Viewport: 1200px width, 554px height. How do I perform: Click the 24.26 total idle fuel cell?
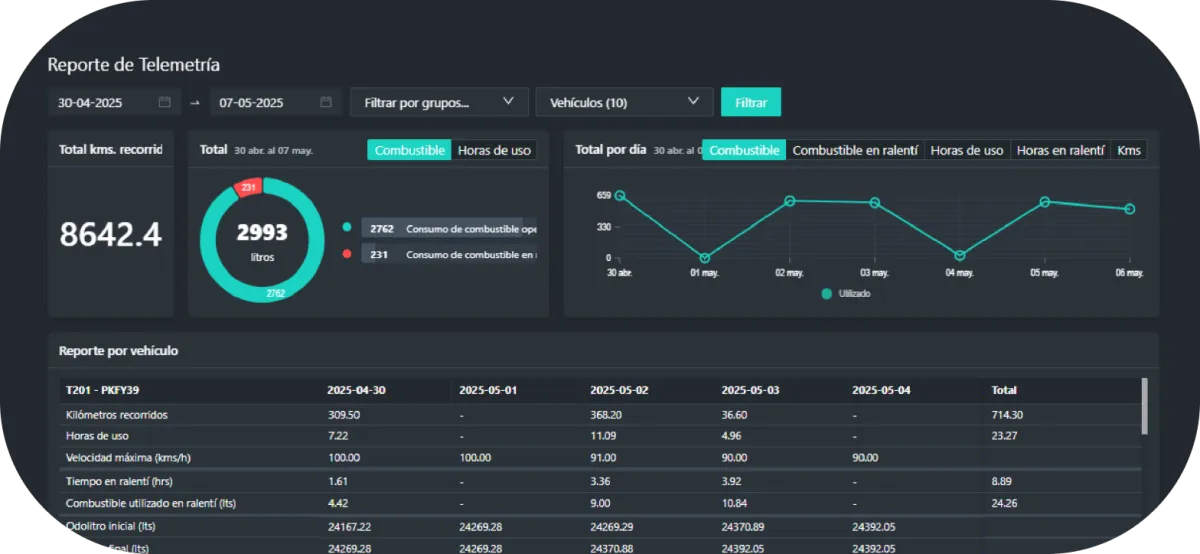(1004, 503)
